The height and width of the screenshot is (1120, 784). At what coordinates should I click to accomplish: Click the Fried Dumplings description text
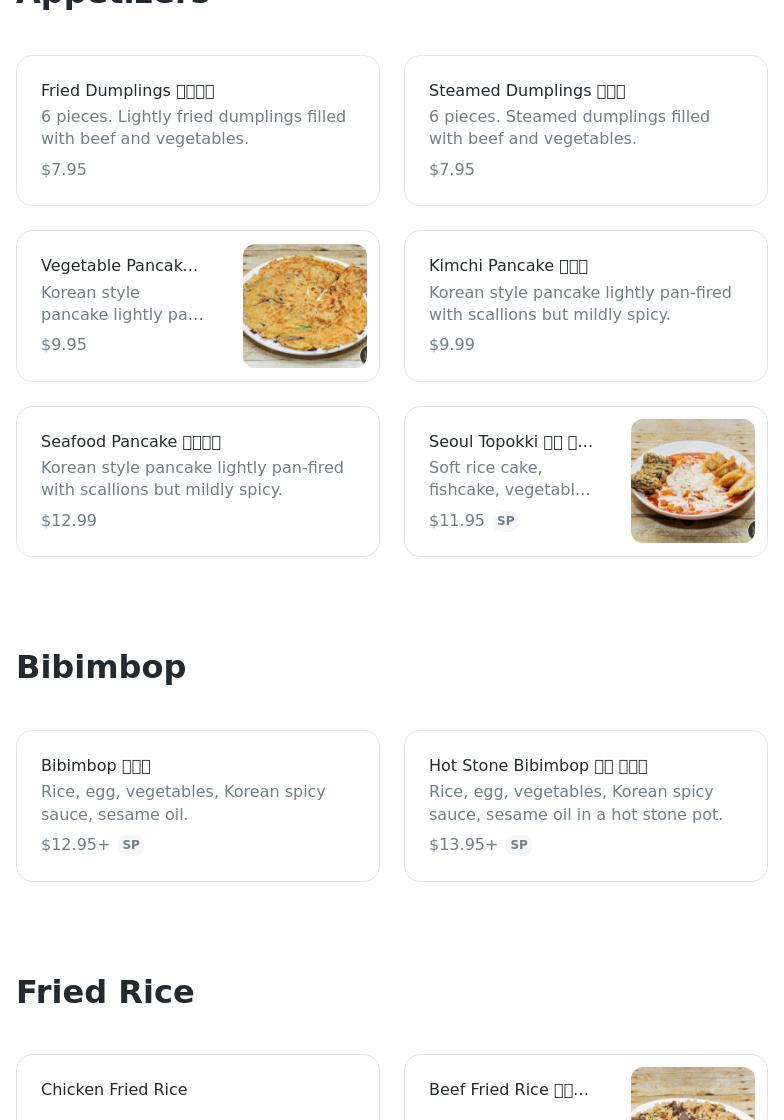click(193, 128)
